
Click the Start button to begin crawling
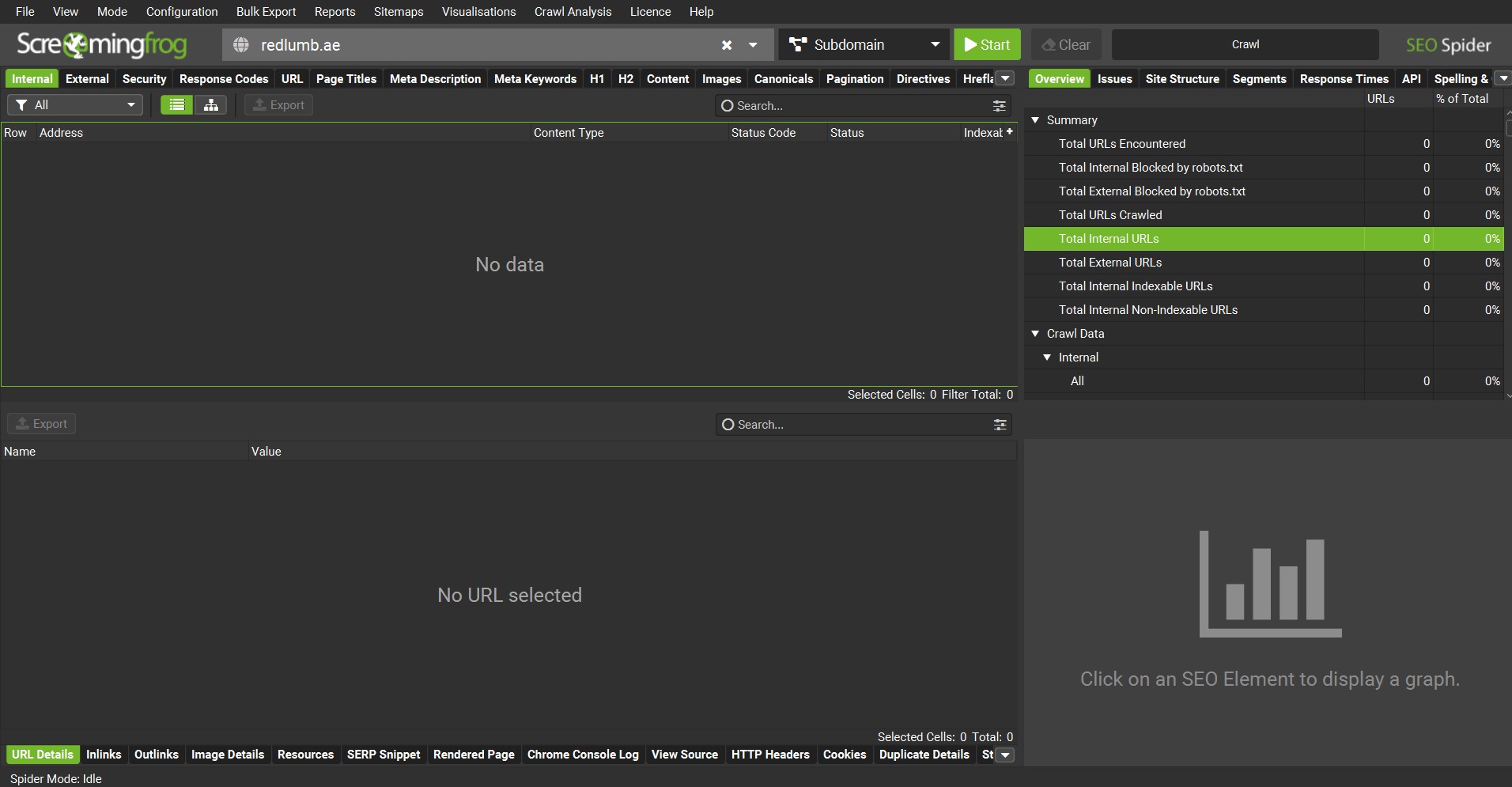tap(987, 44)
